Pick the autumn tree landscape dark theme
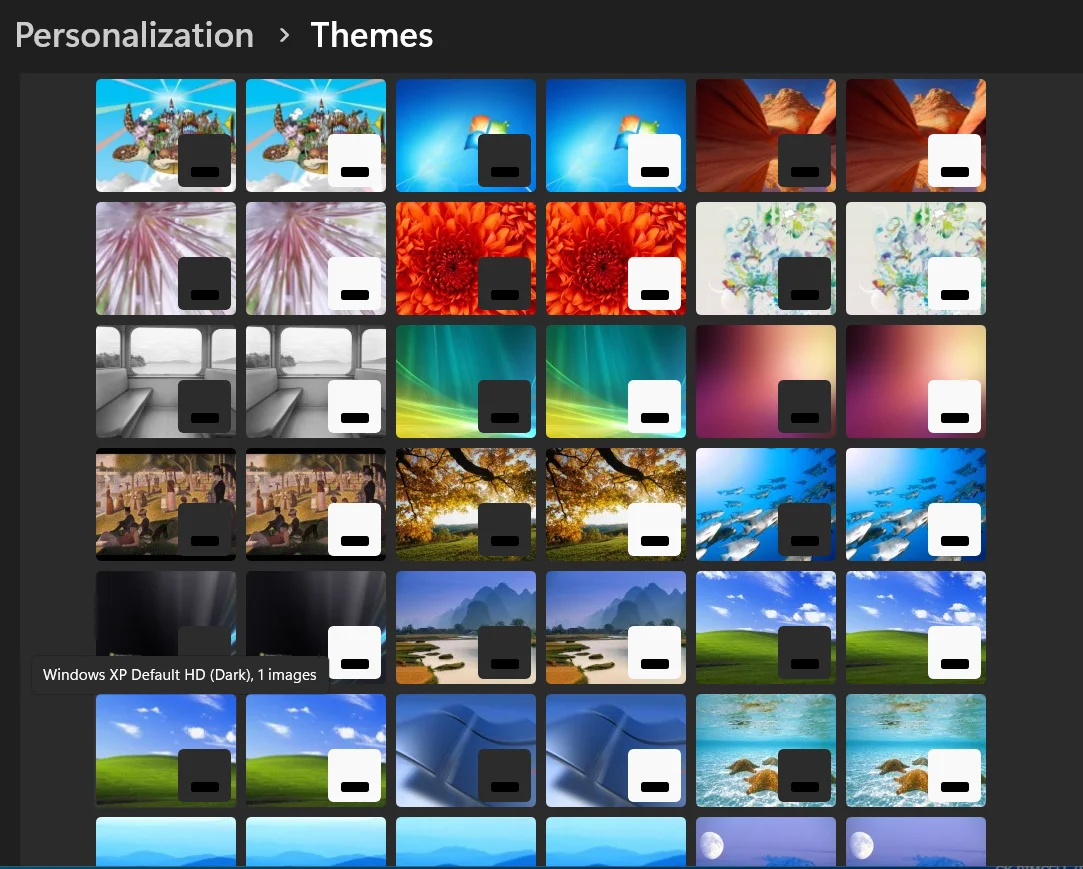Screen dimensions: 1083x869 click(x=466, y=504)
